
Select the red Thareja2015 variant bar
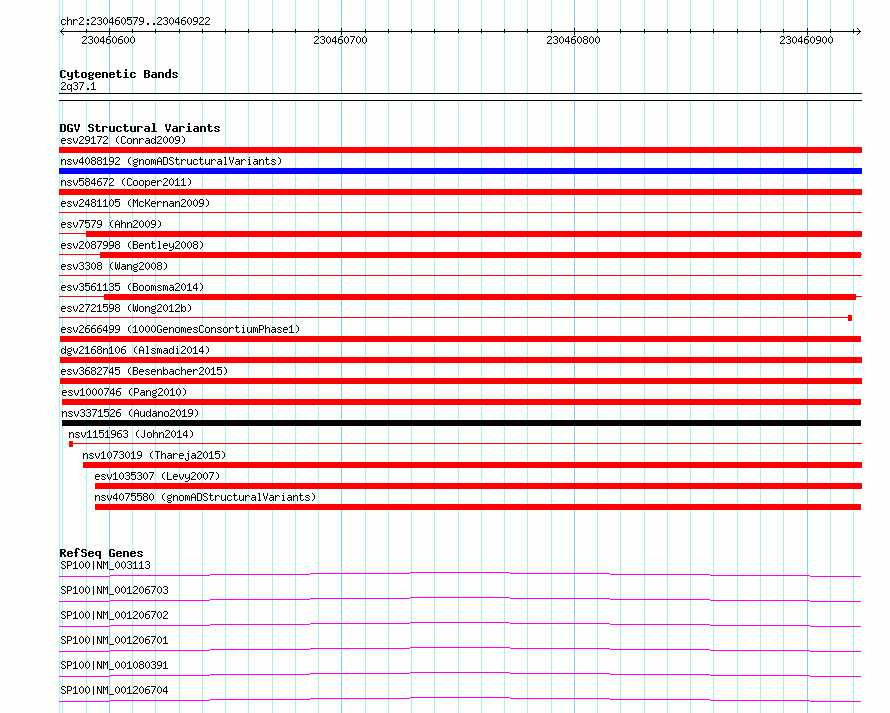coord(472,465)
